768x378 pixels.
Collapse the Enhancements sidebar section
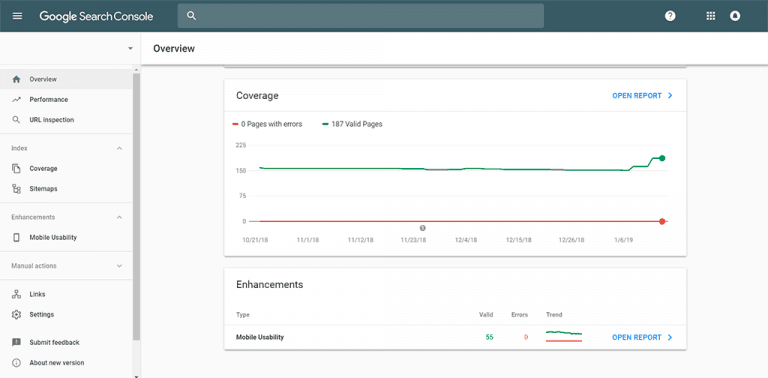click(119, 217)
